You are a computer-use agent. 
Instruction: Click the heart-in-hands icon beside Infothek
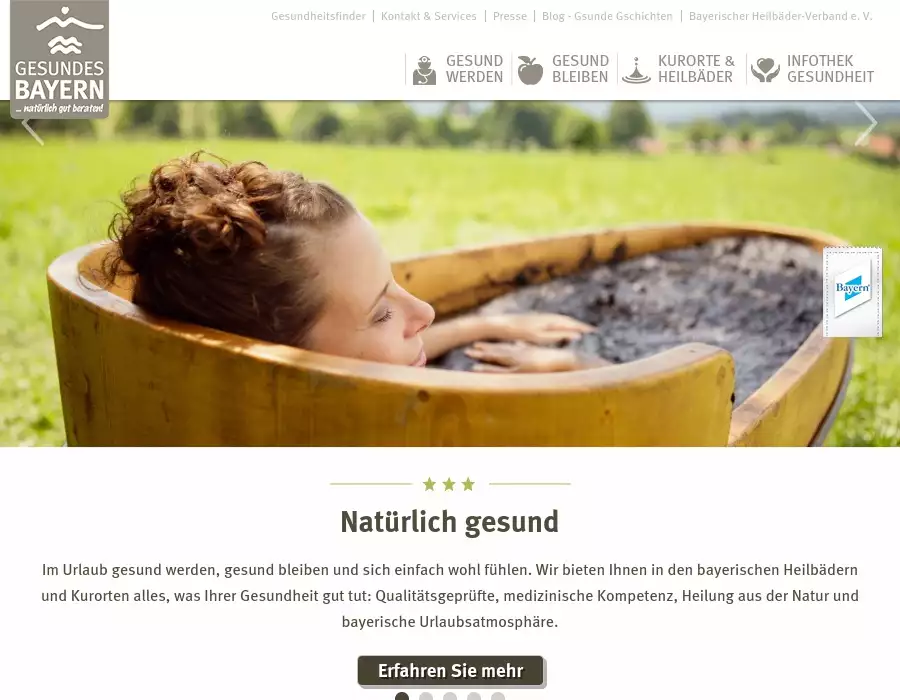coord(765,70)
